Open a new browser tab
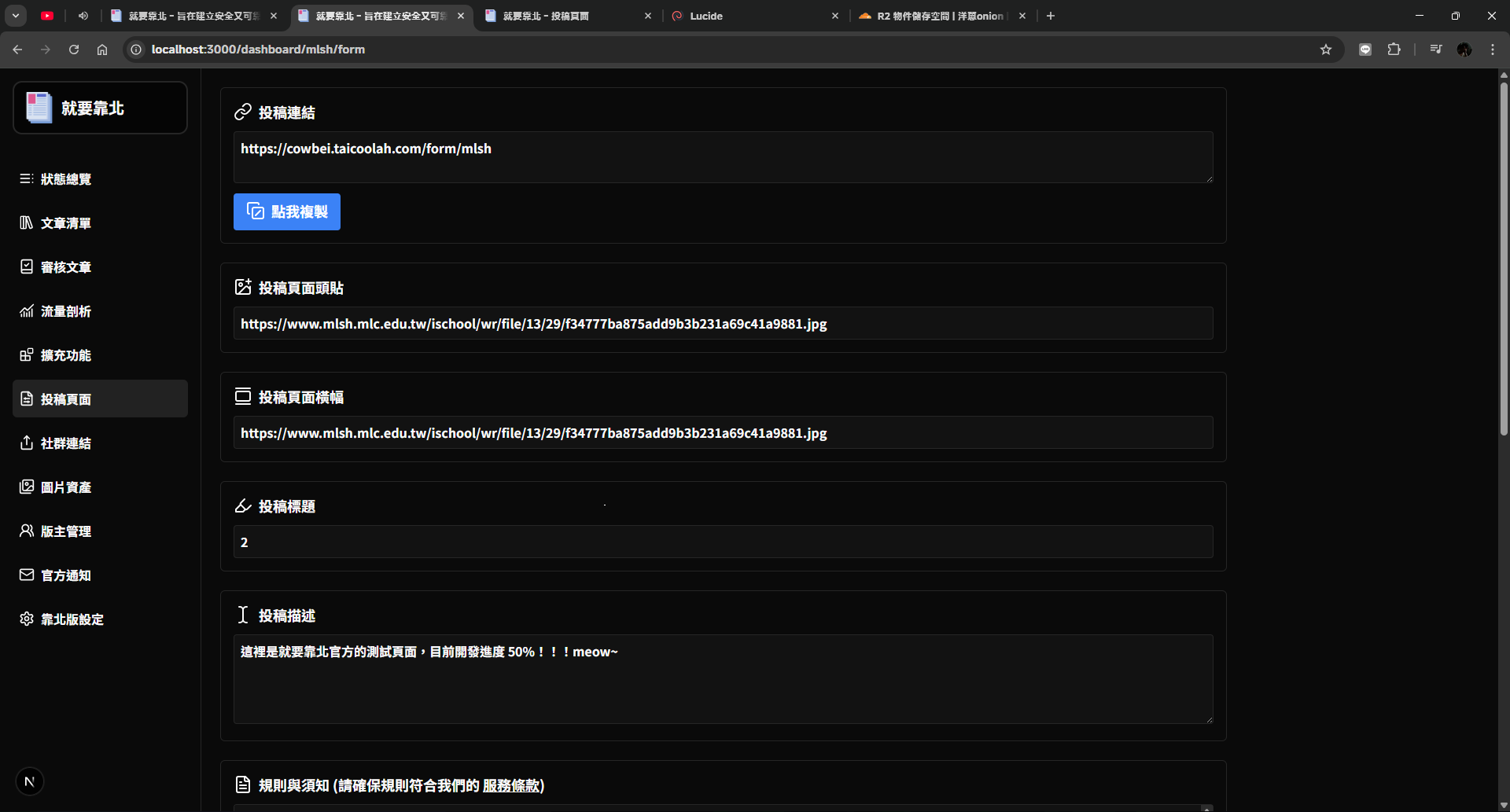This screenshot has height=812, width=1510. point(1051,16)
